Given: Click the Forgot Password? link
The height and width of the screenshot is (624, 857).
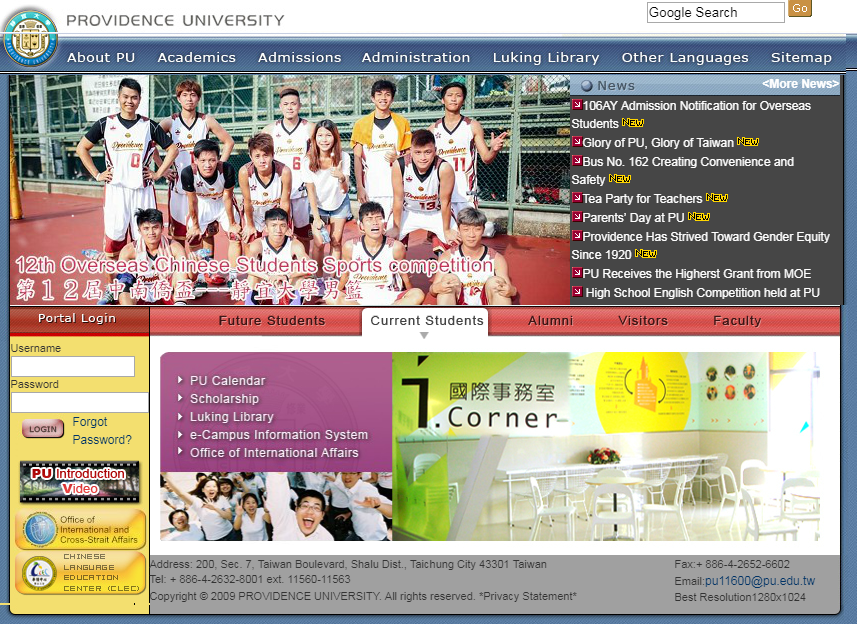Looking at the screenshot, I should pyautogui.click(x=102, y=431).
